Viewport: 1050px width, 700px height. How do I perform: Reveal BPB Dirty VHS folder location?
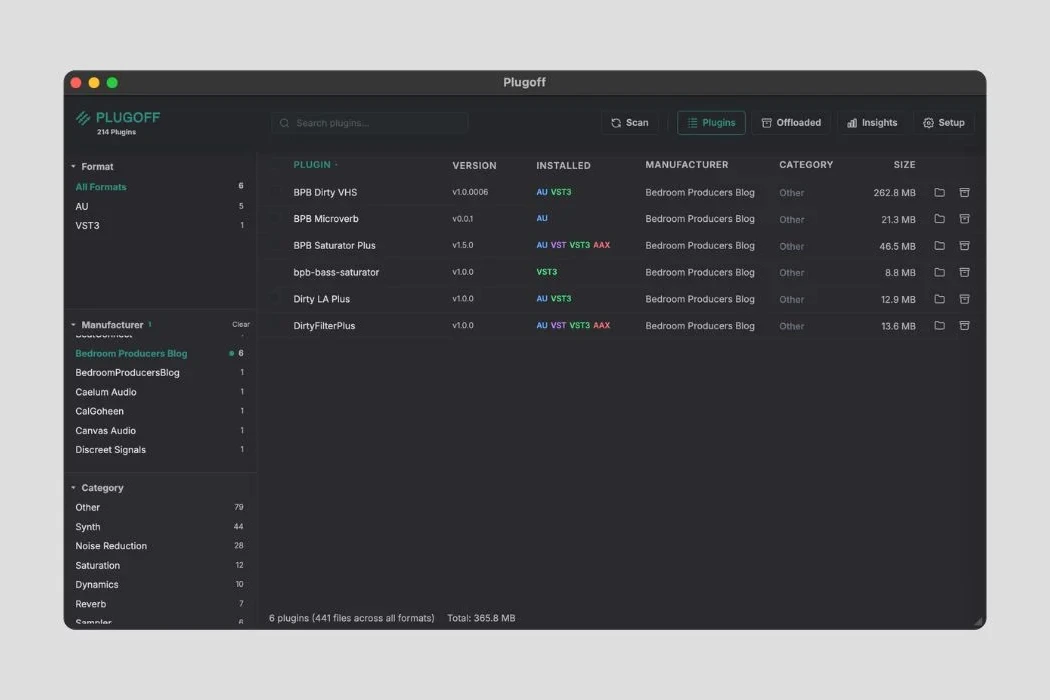pos(939,192)
